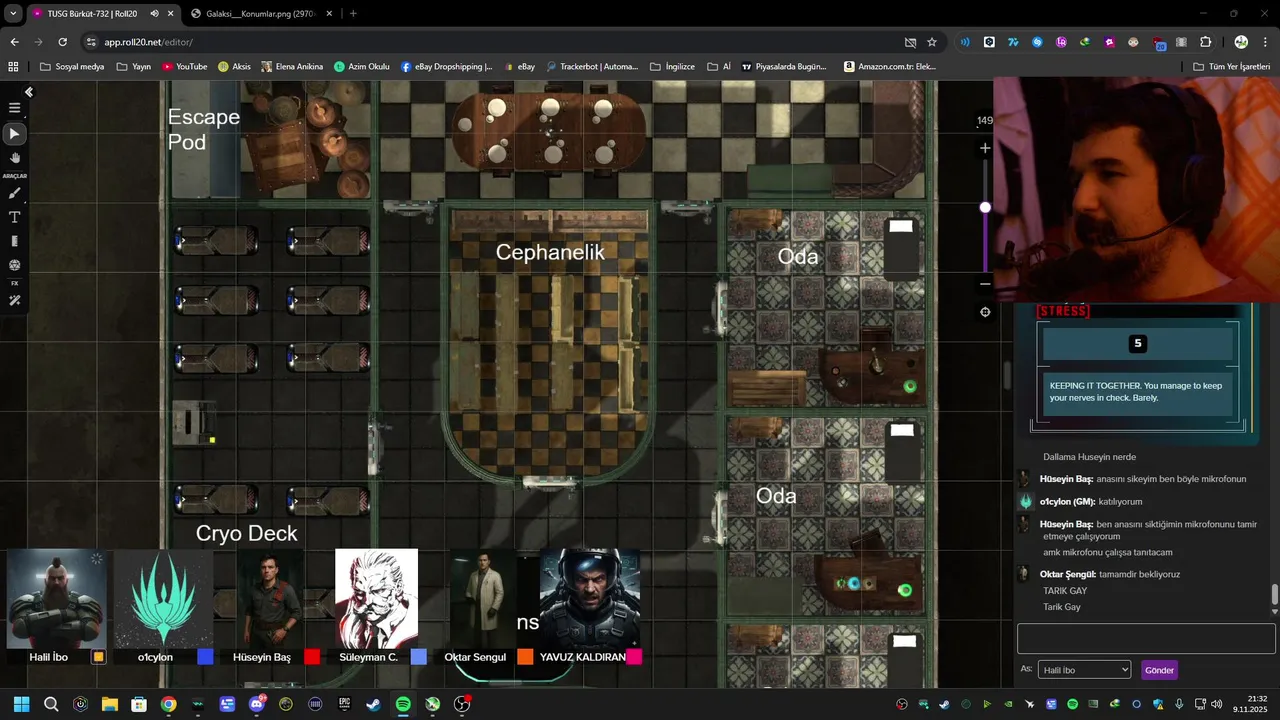This screenshot has height=720, width=1280.
Task: Collapse the left toolbar with double chevron
Action: click(x=29, y=92)
